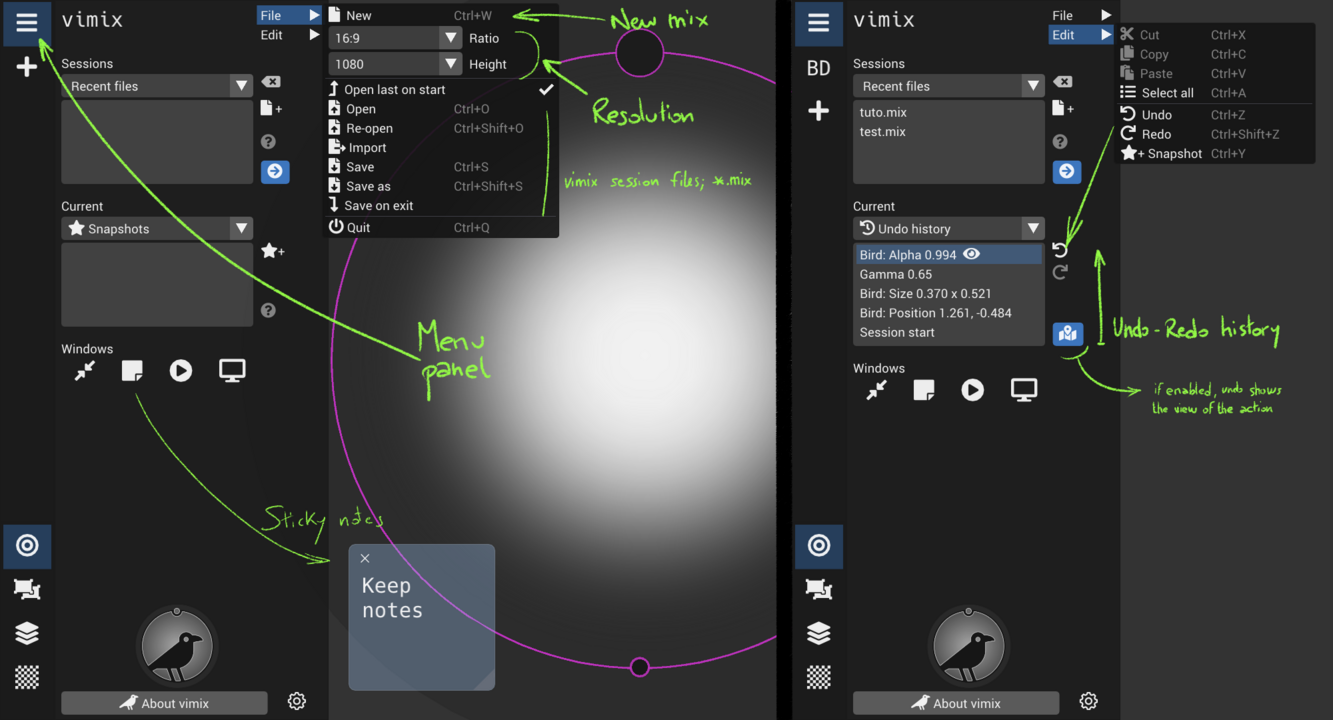This screenshot has height=720, width=1333.
Task: Select Layers view icon in right window sidebar
Action: point(819,634)
